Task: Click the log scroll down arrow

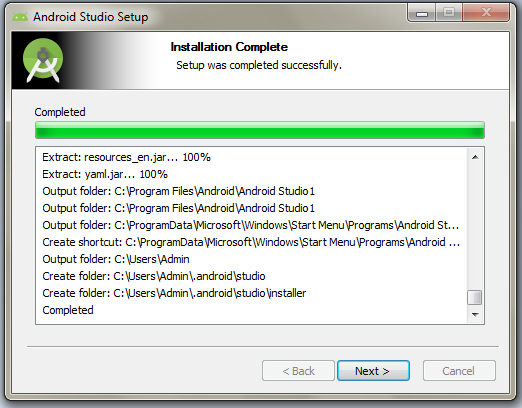Action: [x=475, y=314]
